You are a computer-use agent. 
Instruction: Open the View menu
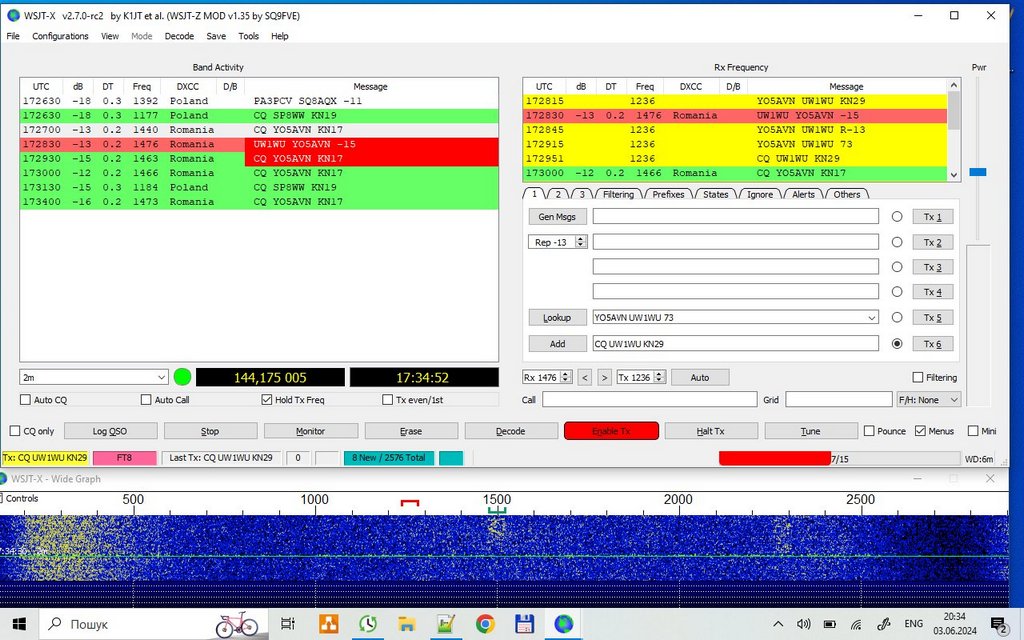click(x=110, y=36)
